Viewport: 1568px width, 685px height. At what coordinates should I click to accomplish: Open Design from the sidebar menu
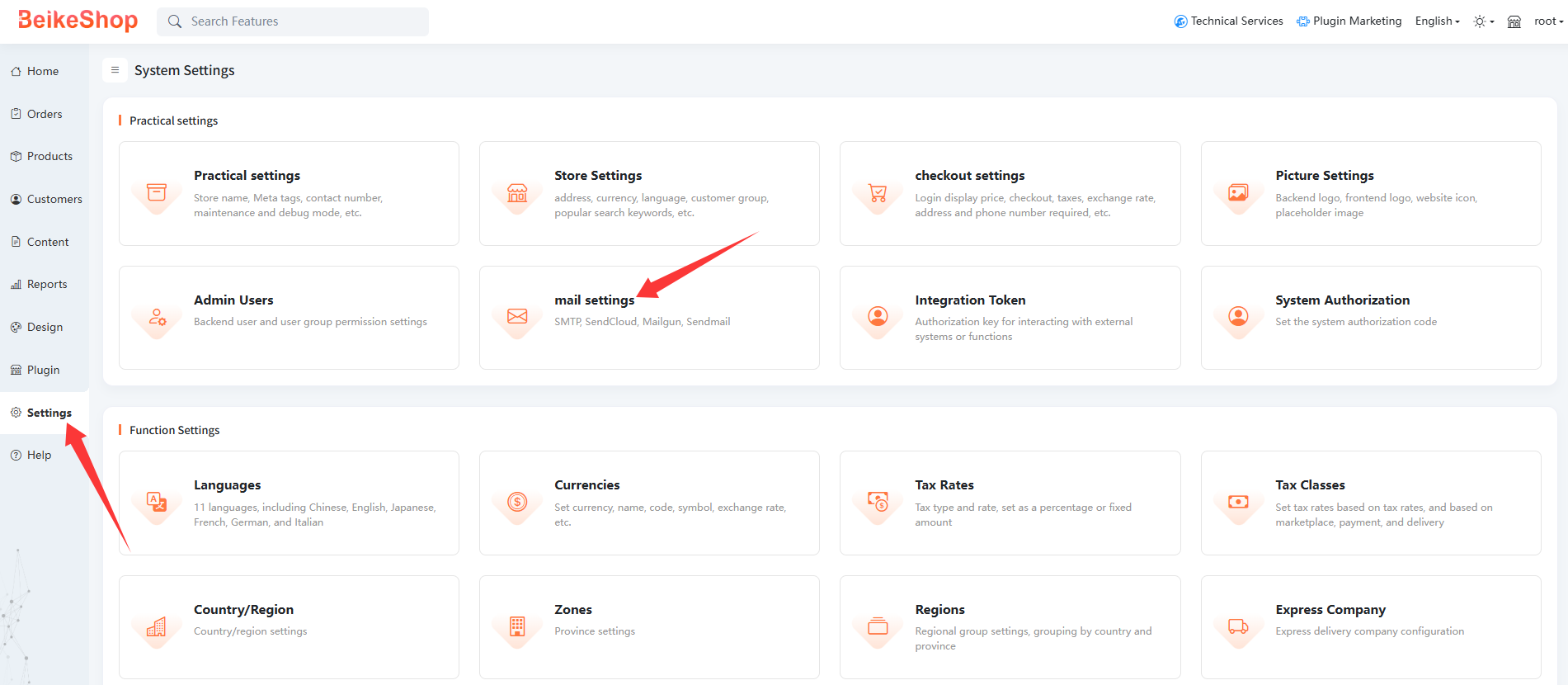[45, 327]
